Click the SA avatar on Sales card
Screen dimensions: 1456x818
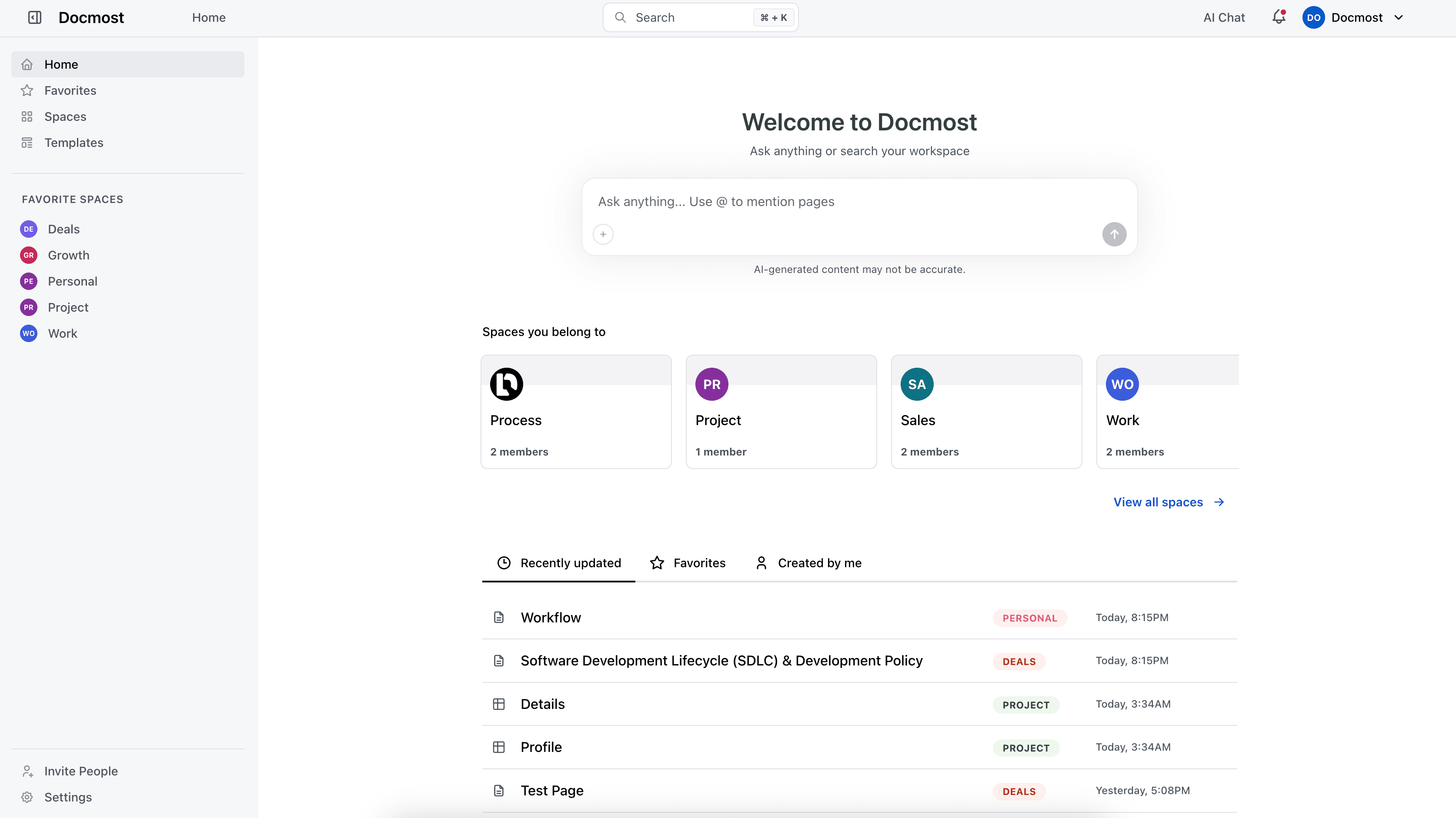[x=917, y=384]
